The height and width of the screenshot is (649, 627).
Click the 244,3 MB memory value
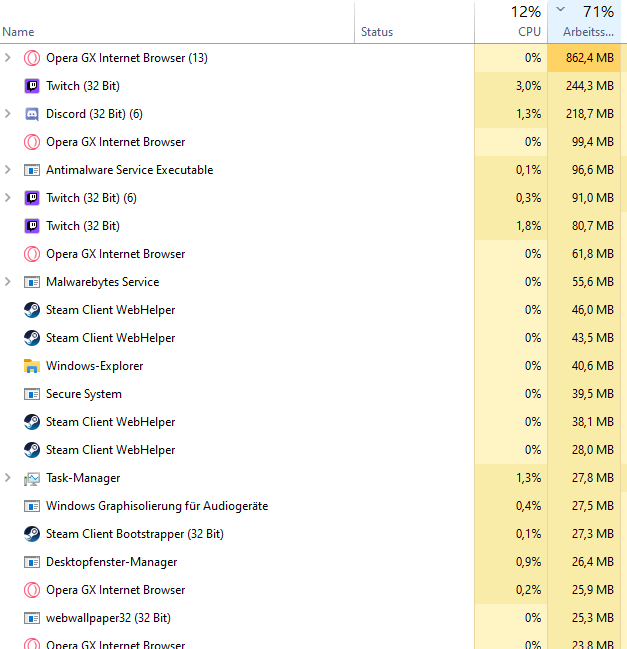[x=590, y=86]
